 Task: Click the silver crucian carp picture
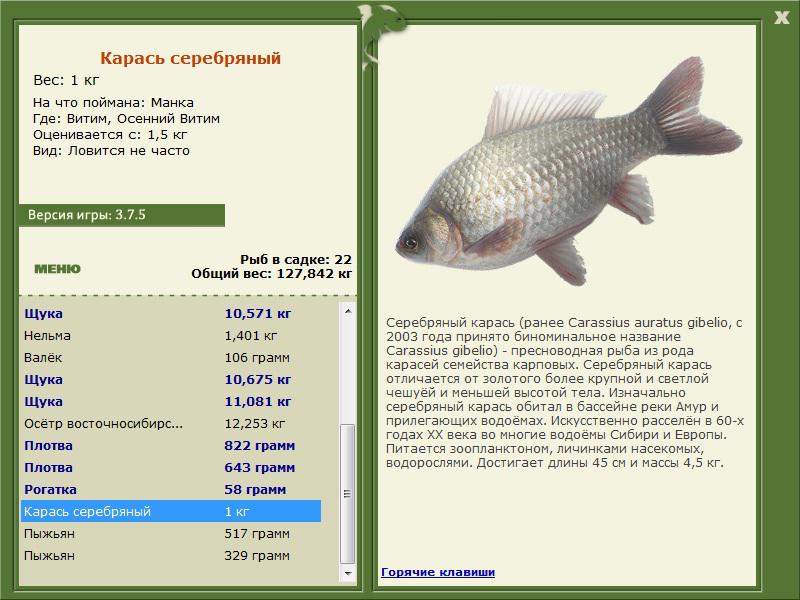click(x=568, y=171)
